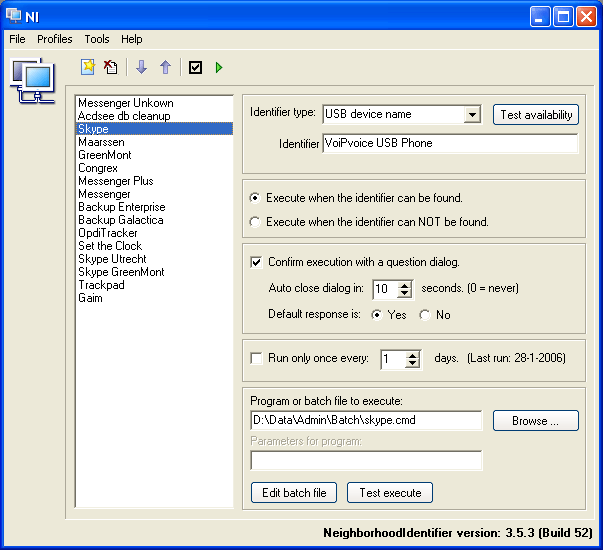Click the Identifier text field
Image resolution: width=603 pixels, height=550 pixels.
[x=450, y=143]
